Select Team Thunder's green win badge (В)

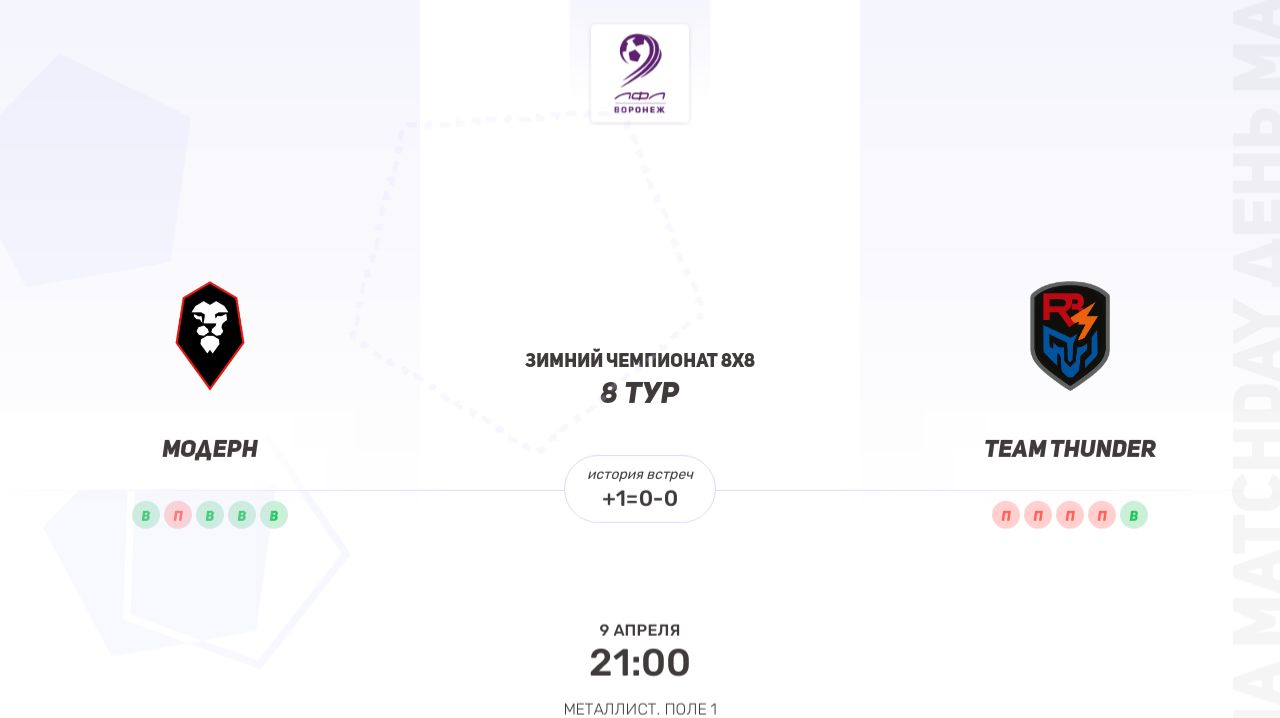point(1134,515)
